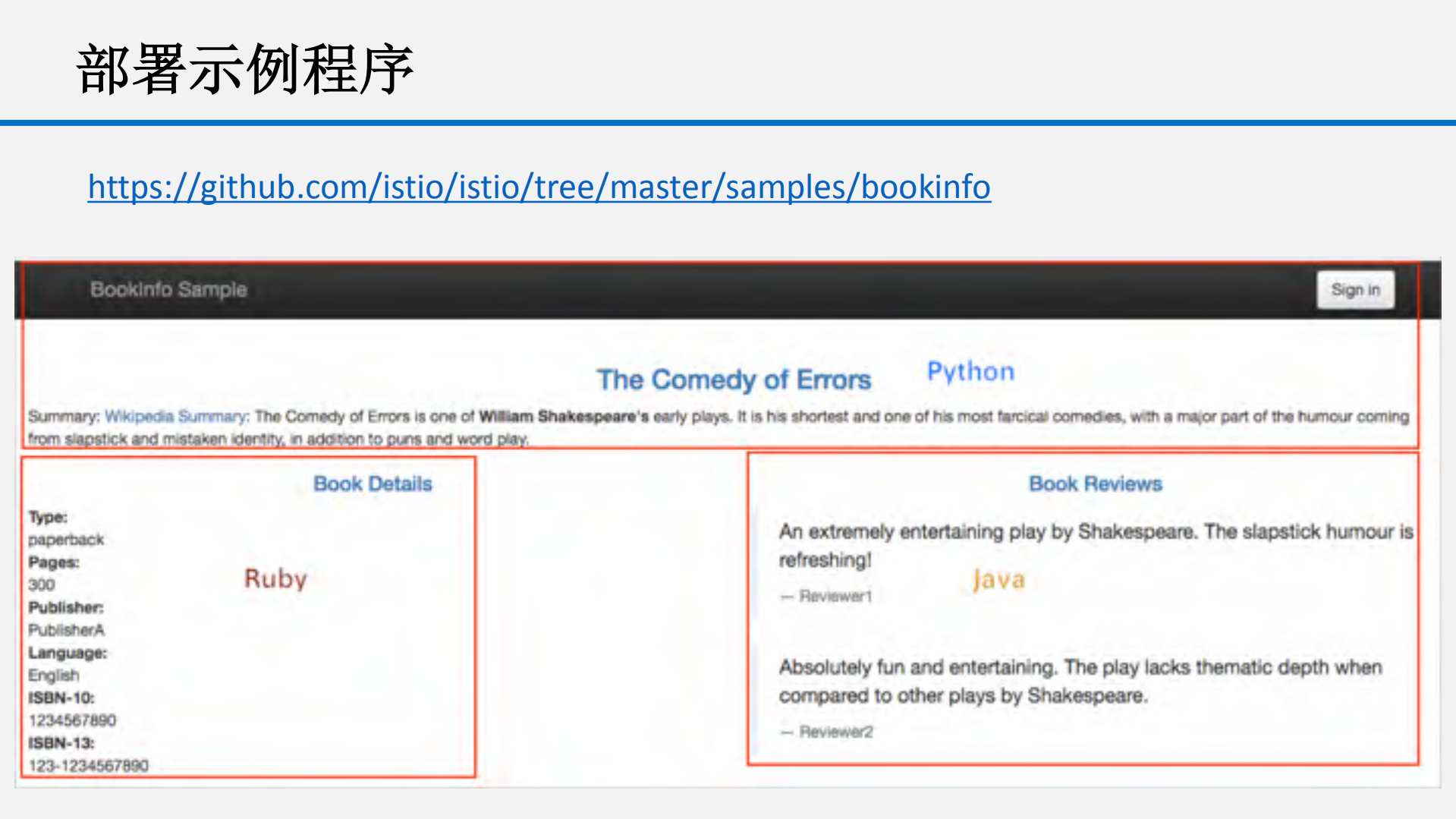Toggle the top productpage highlight frame
Screen dimensions: 1456x819
pos(721,263)
